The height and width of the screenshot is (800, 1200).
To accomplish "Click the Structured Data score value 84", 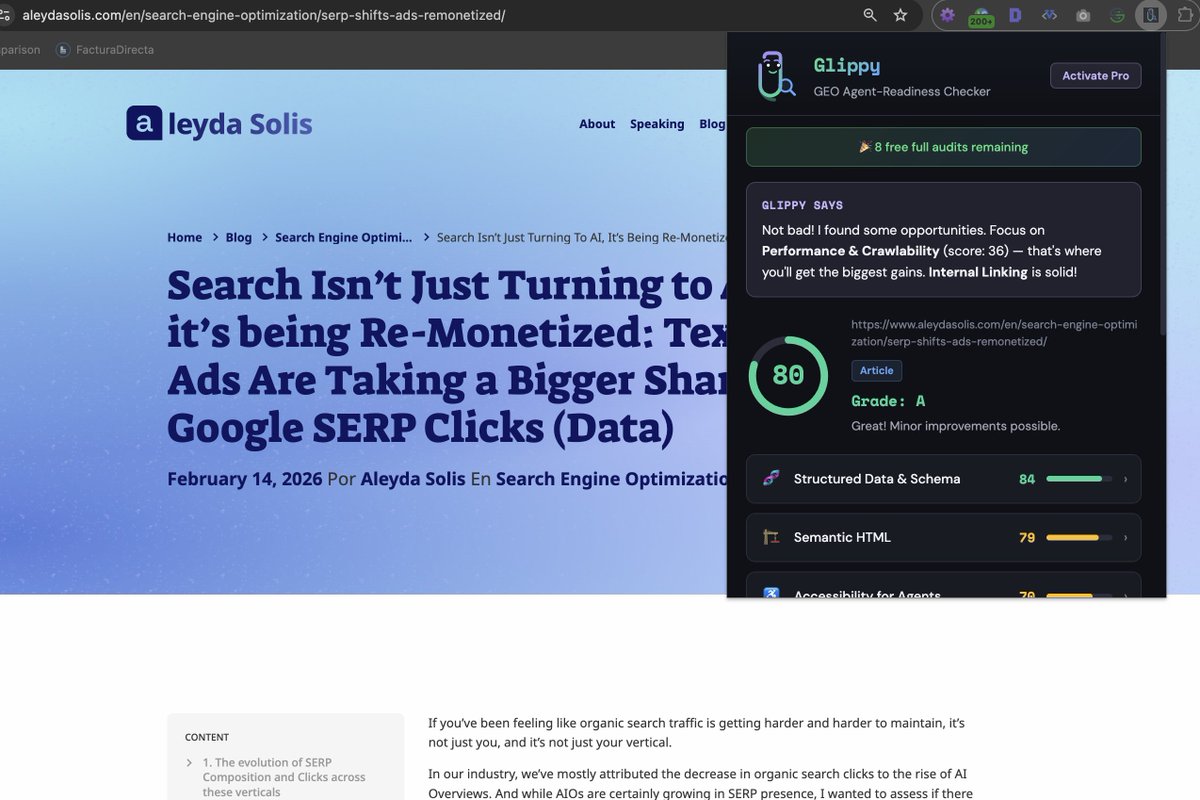I will pos(1027,479).
